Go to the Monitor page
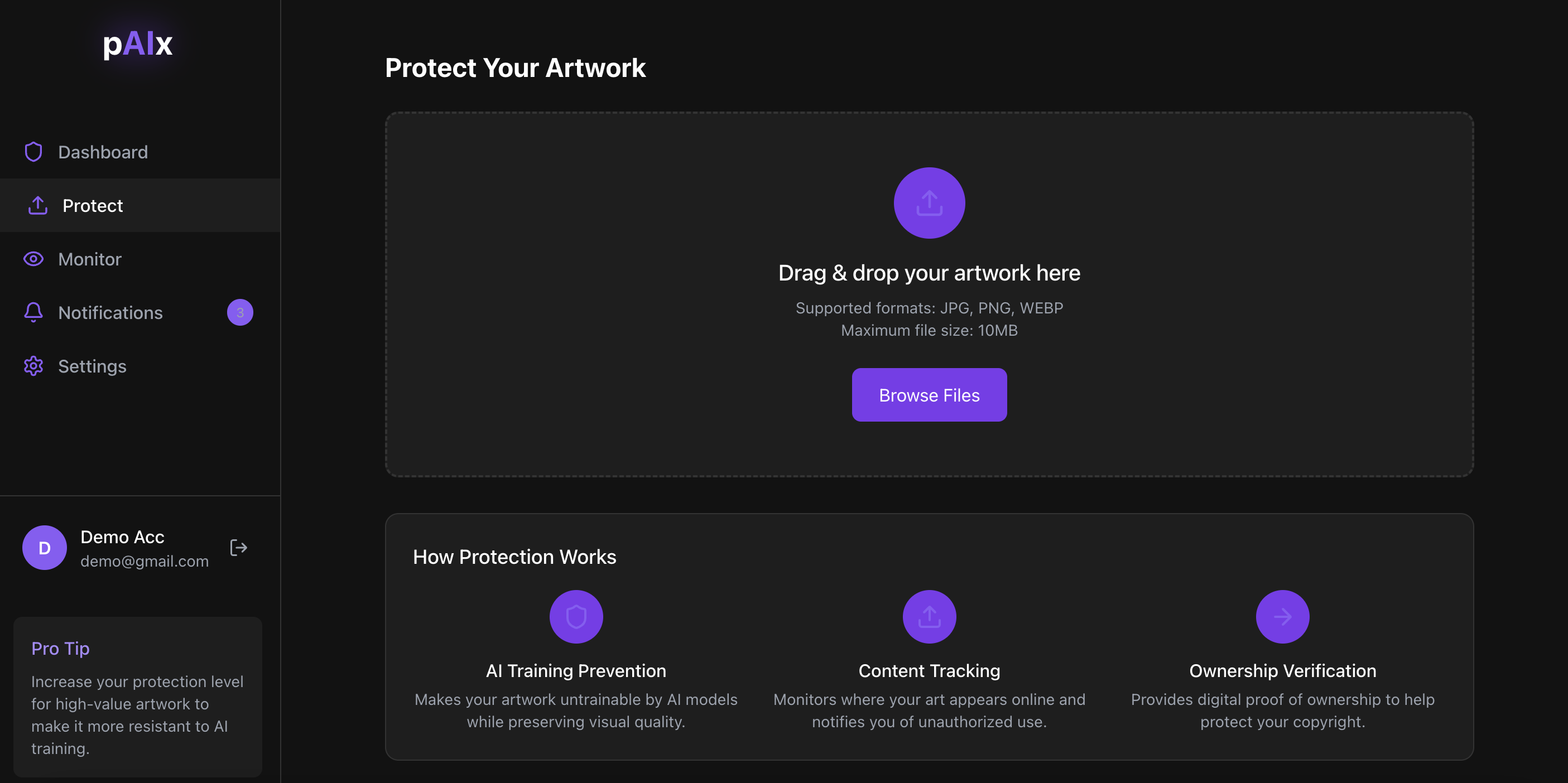 click(x=89, y=259)
